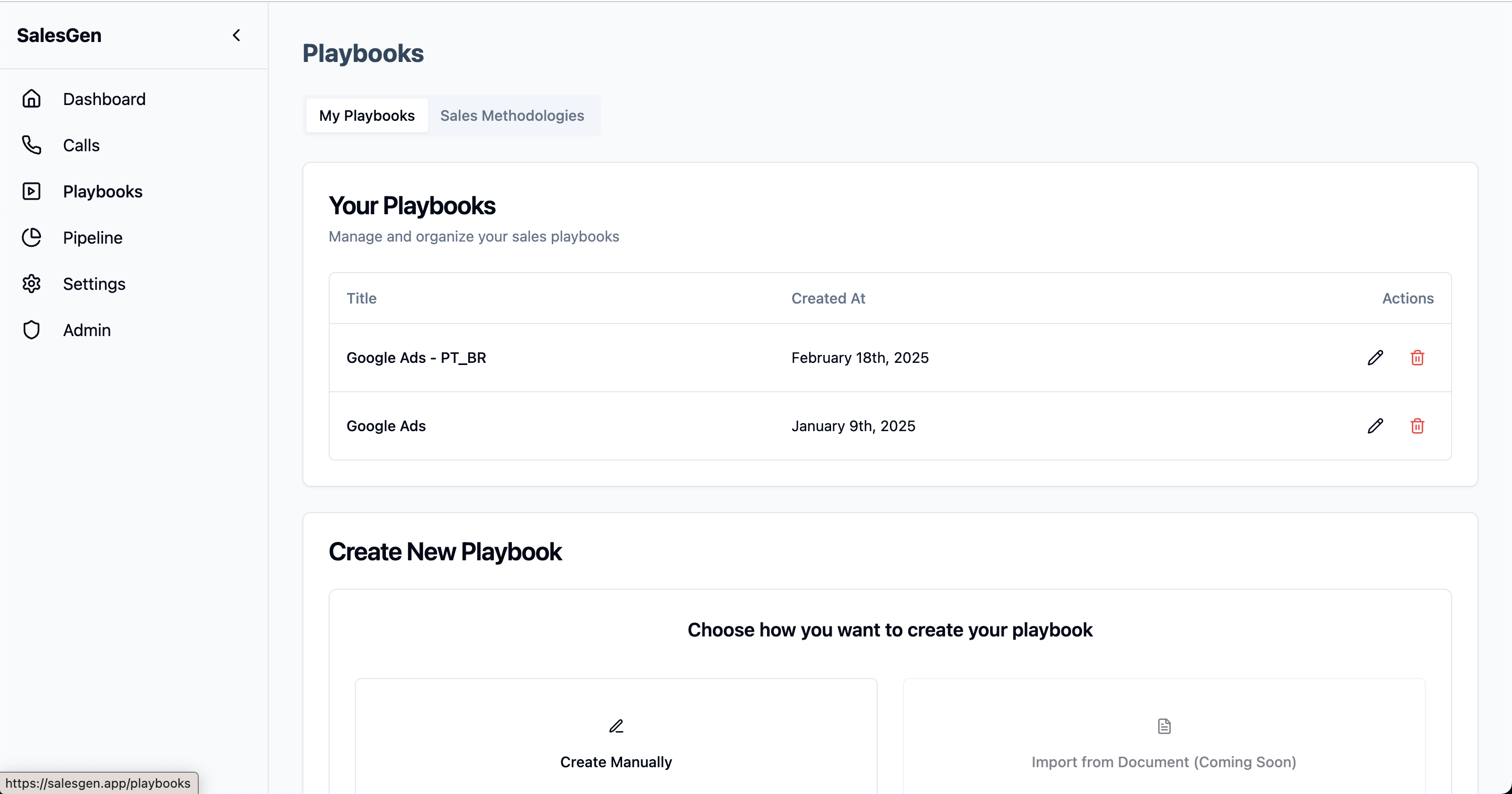Image resolution: width=1512 pixels, height=794 pixels.
Task: Click the Admin shield icon
Action: click(31, 330)
